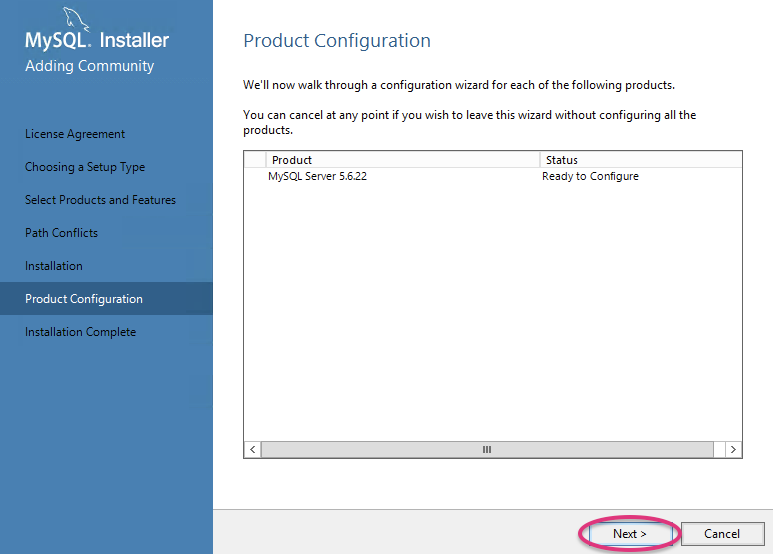Click the Adding Community subtitle
Viewport: 773px width, 554px height.
[90, 66]
